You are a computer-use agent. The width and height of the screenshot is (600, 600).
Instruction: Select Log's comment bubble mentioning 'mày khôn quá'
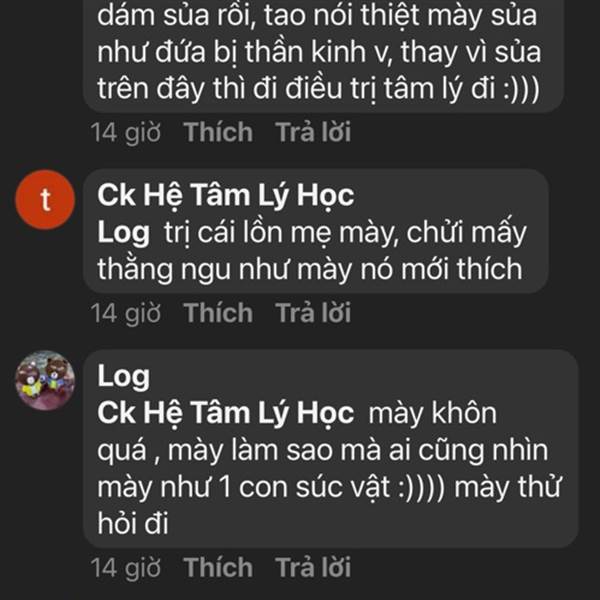point(331,448)
